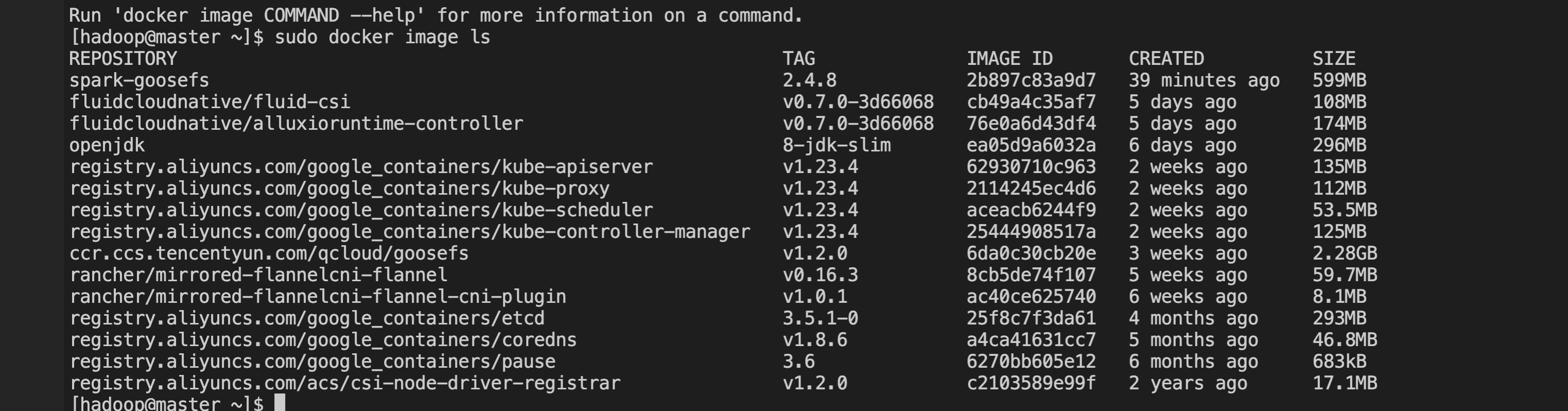1568x411 pixels.
Task: Click the TAG column header
Action: click(798, 58)
